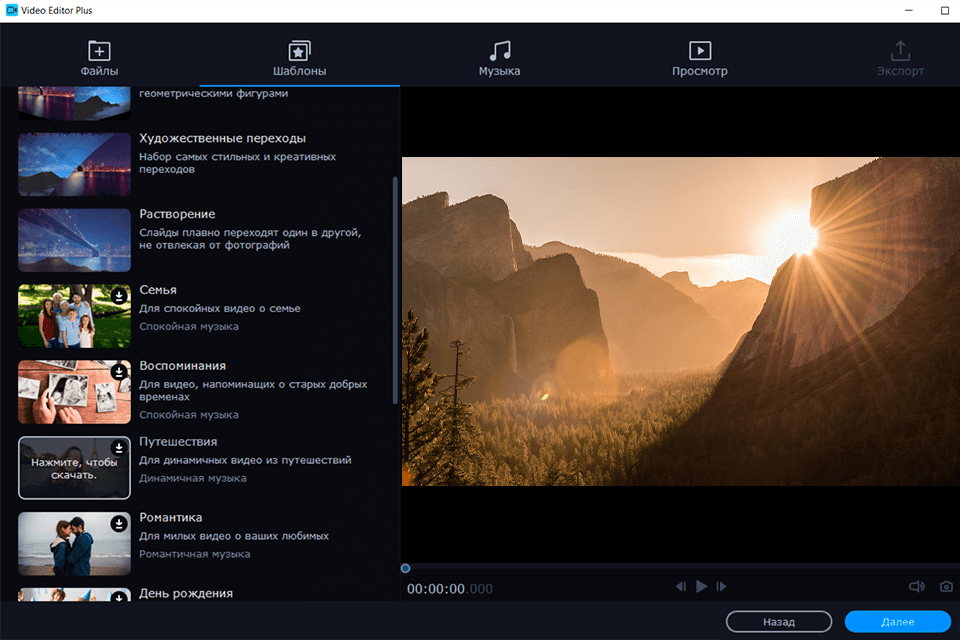Click the template list scrollbar
Screen dimensions: 960x640
[395, 290]
